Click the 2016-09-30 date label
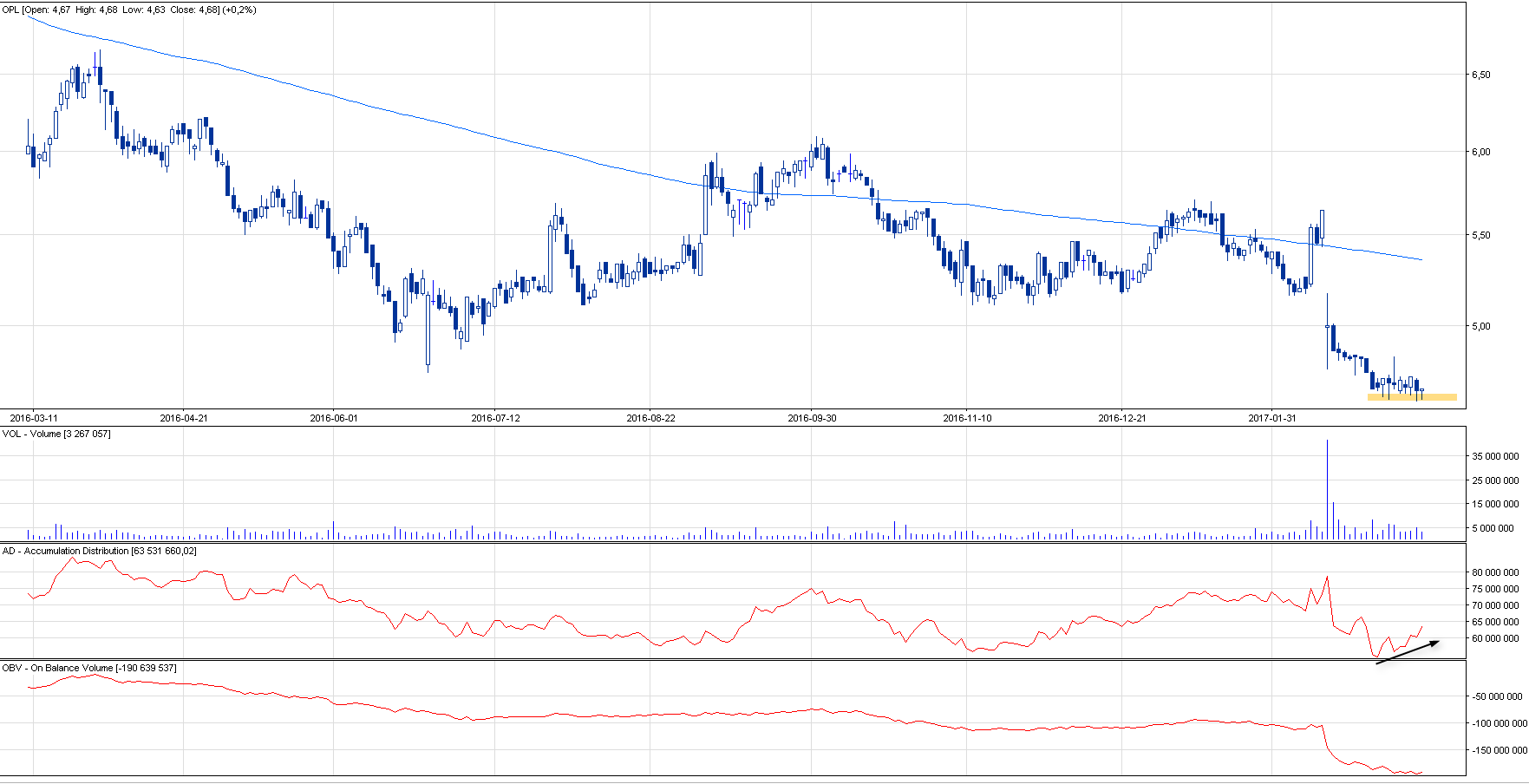Viewport: 1529px width, 784px height. [812, 418]
